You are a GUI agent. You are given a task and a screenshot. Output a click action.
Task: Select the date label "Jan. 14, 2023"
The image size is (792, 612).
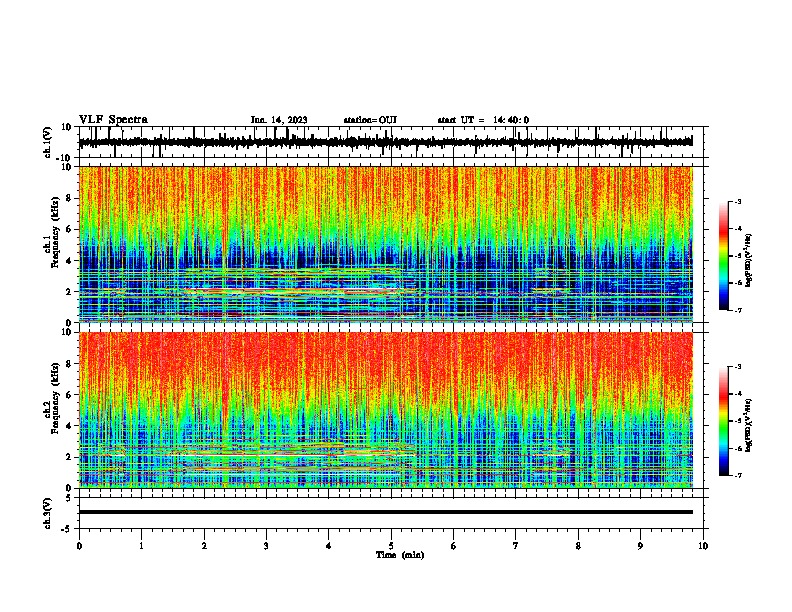pos(279,120)
